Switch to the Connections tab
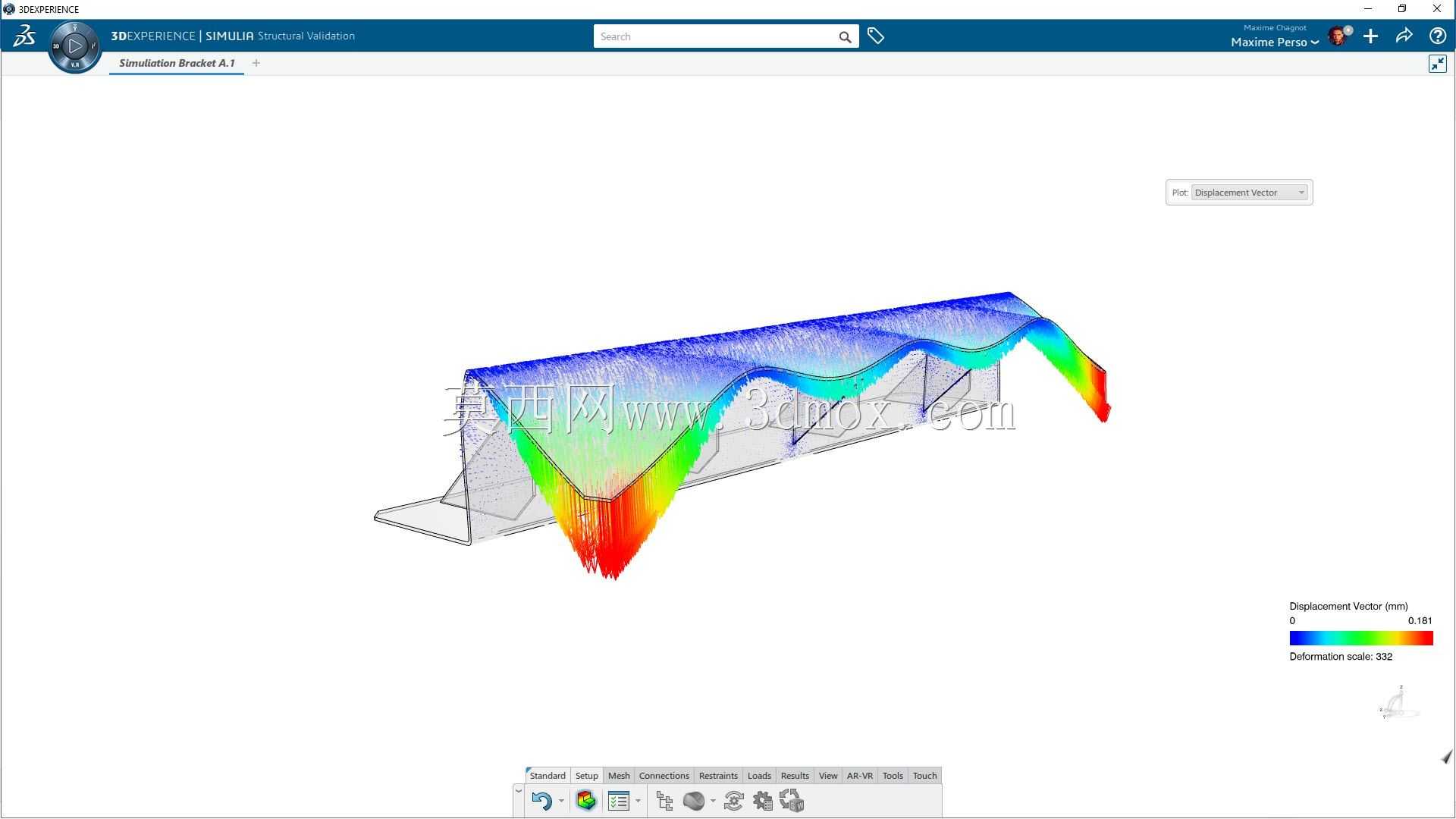1456x819 pixels. [664, 776]
